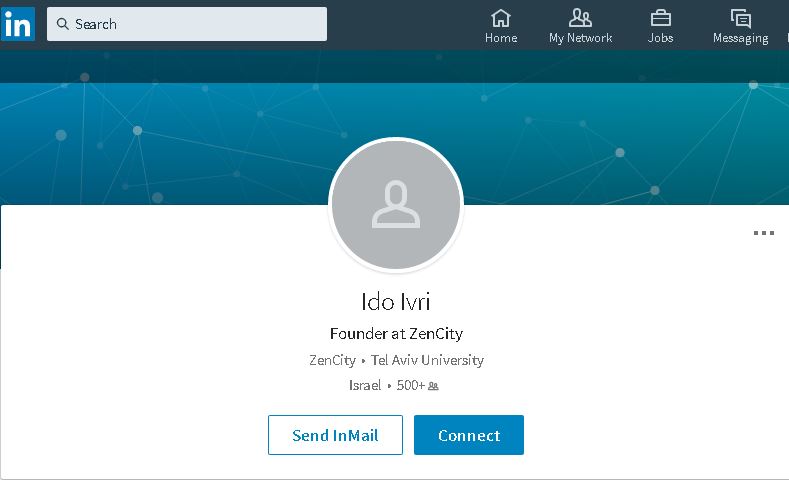
Task: Click the search magnifier icon
Action: (62, 24)
